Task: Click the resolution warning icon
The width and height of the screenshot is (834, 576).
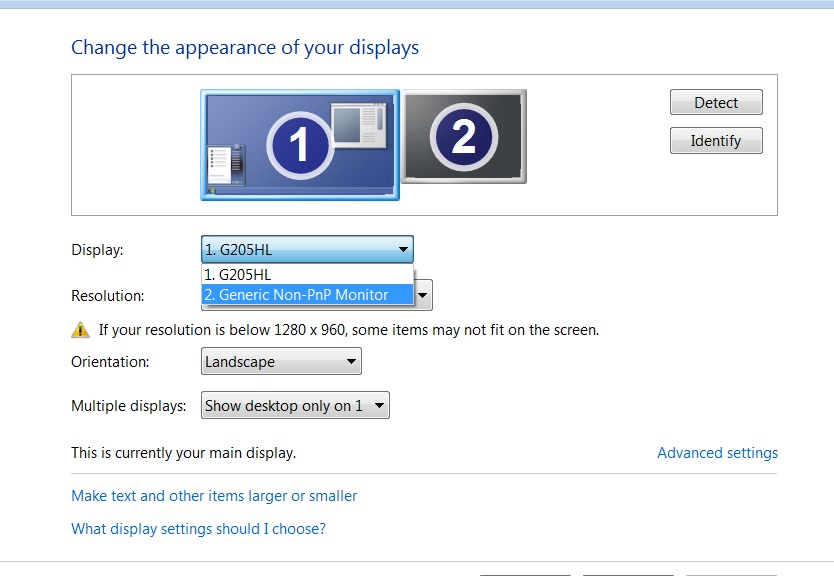Action: 80,330
